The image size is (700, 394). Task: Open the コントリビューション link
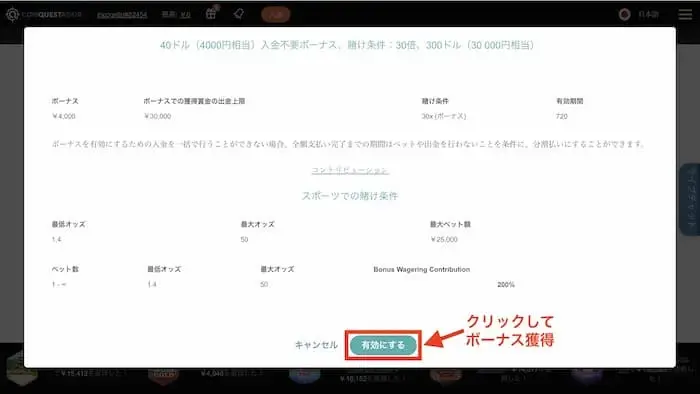click(350, 170)
